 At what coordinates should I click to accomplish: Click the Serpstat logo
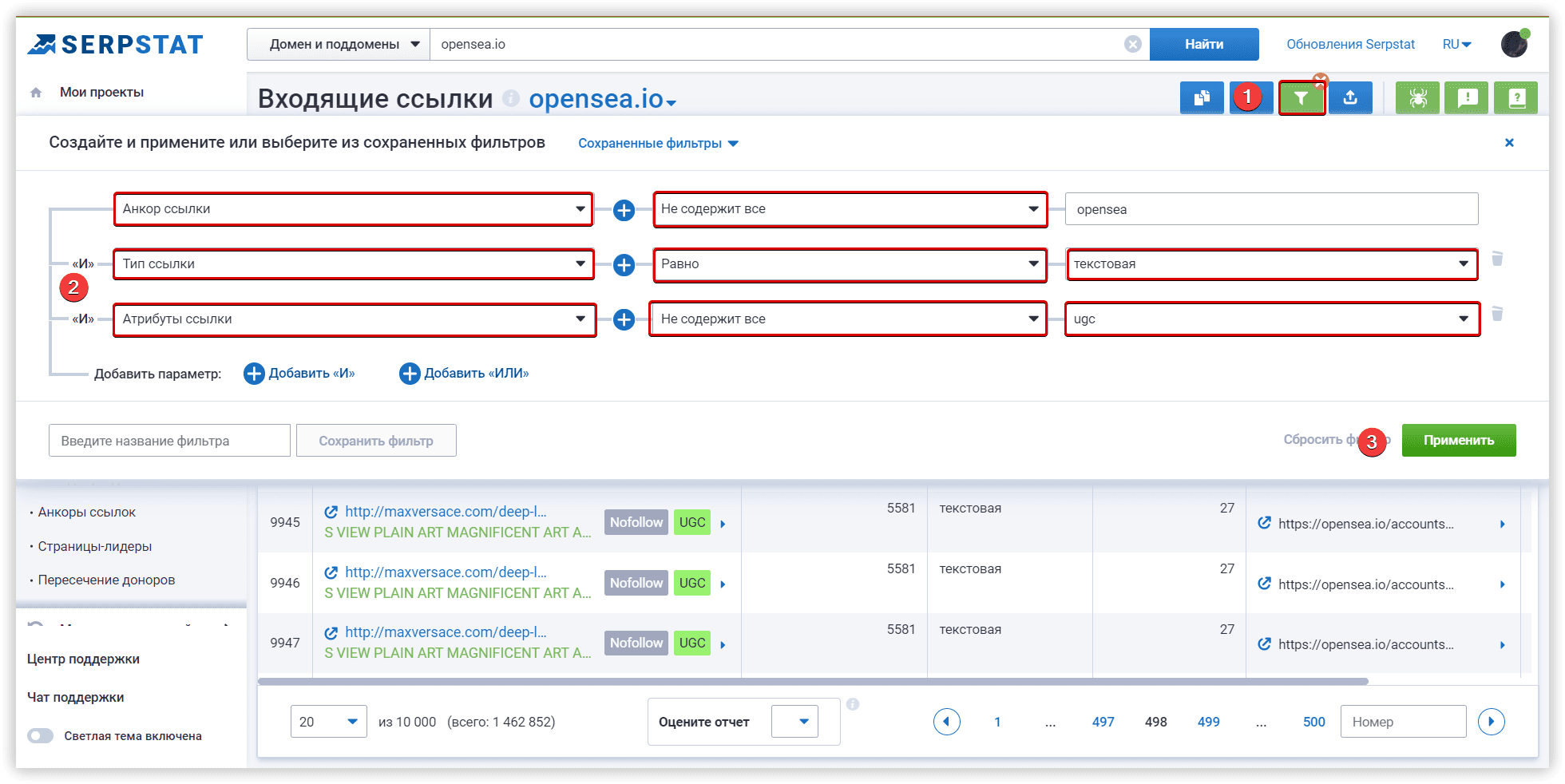(116, 45)
